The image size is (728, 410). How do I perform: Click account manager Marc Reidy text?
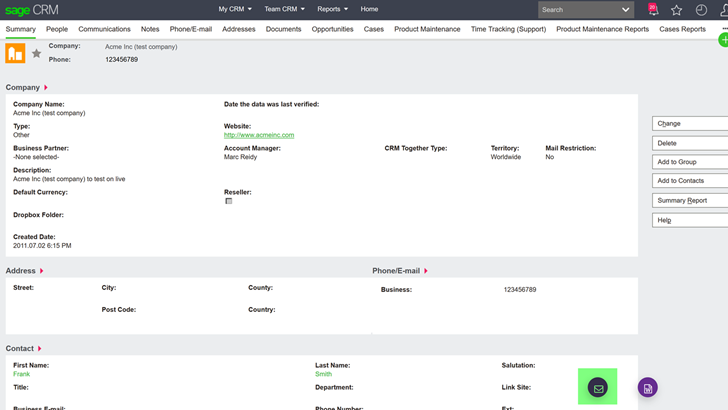240,157
